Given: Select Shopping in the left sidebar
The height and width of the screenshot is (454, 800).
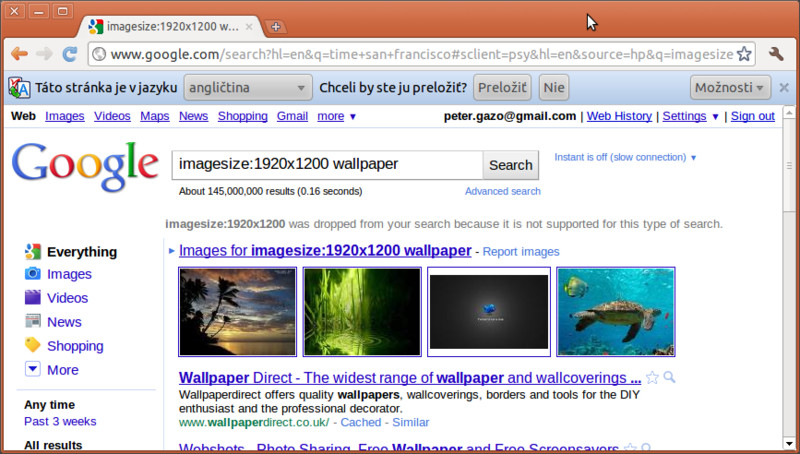Looking at the screenshot, I should pos(75,346).
